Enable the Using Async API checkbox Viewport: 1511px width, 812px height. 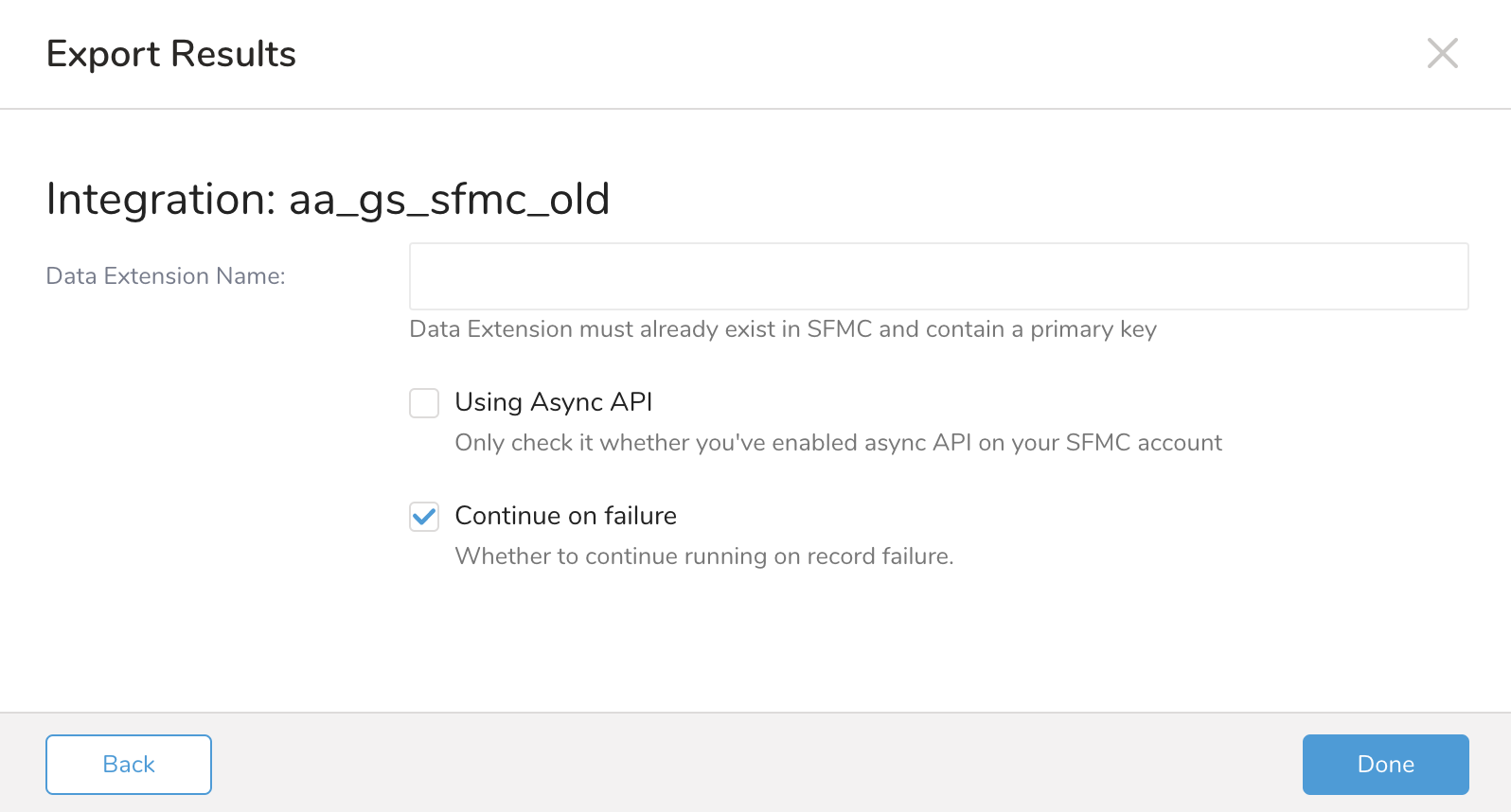[x=424, y=402]
